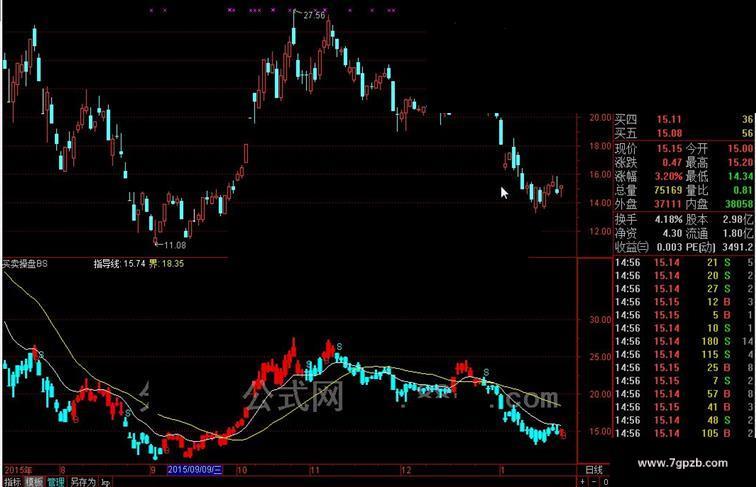756x487 pixels.
Task: Open the www.7gpzb.com link
Action: pyautogui.click(x=682, y=463)
